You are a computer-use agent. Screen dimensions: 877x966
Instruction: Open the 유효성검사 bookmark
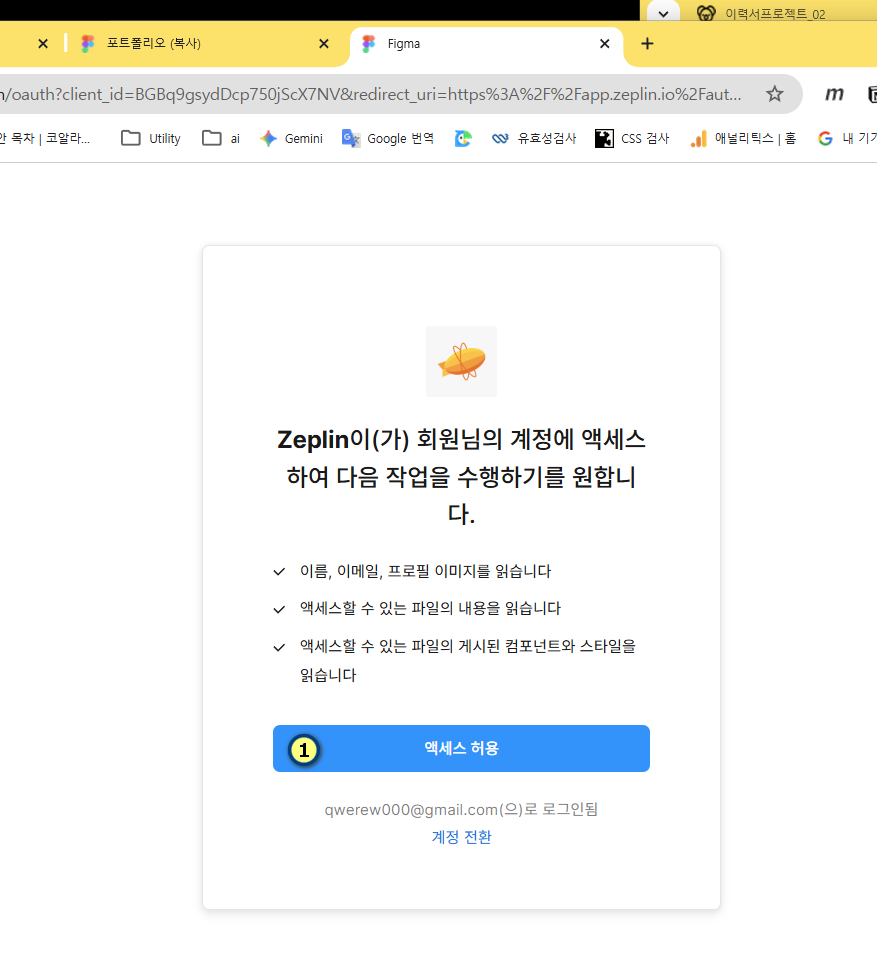click(x=534, y=139)
